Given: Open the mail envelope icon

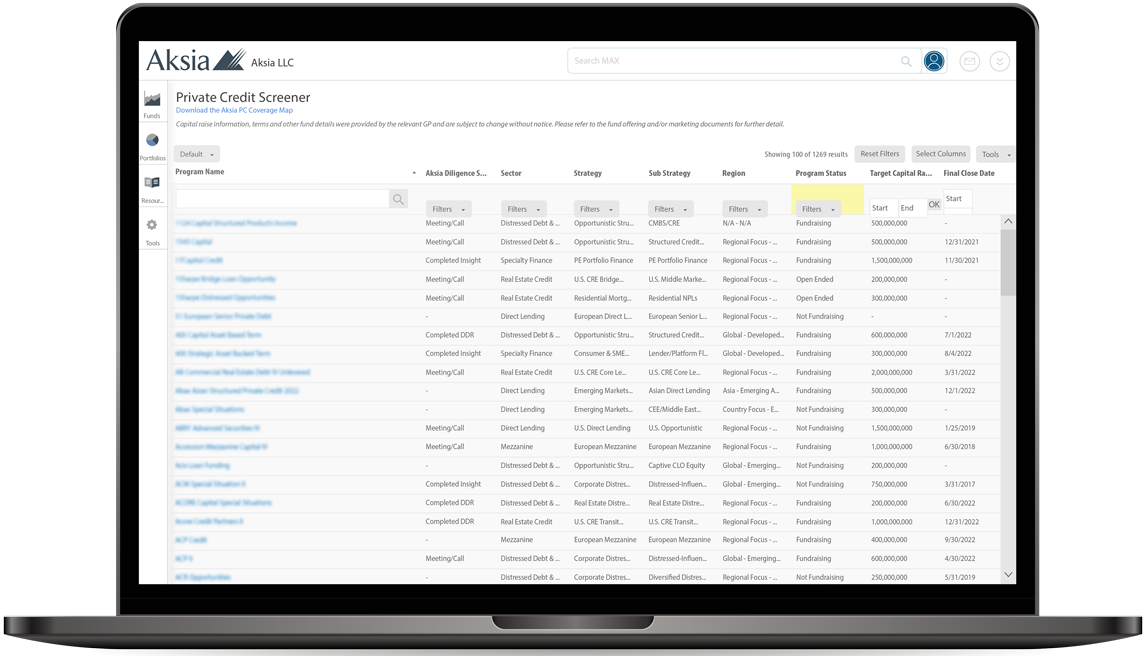Looking at the screenshot, I should 969,62.
